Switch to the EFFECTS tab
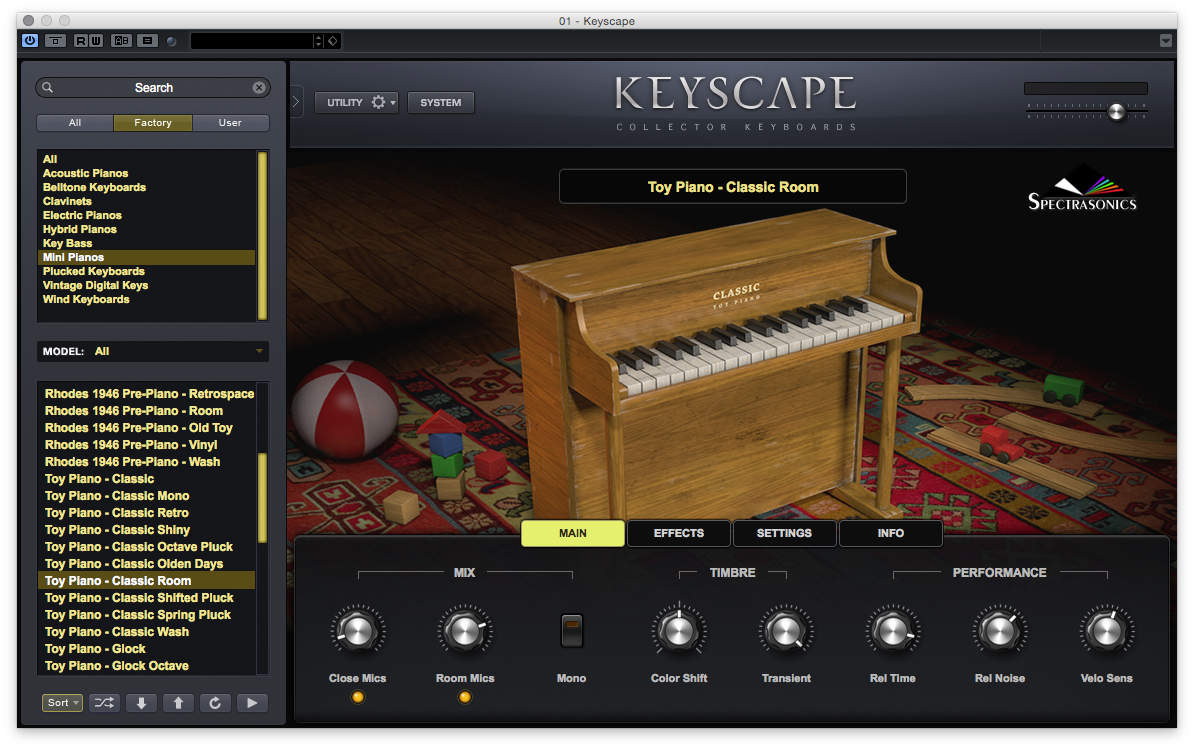1194x749 pixels. pos(678,533)
